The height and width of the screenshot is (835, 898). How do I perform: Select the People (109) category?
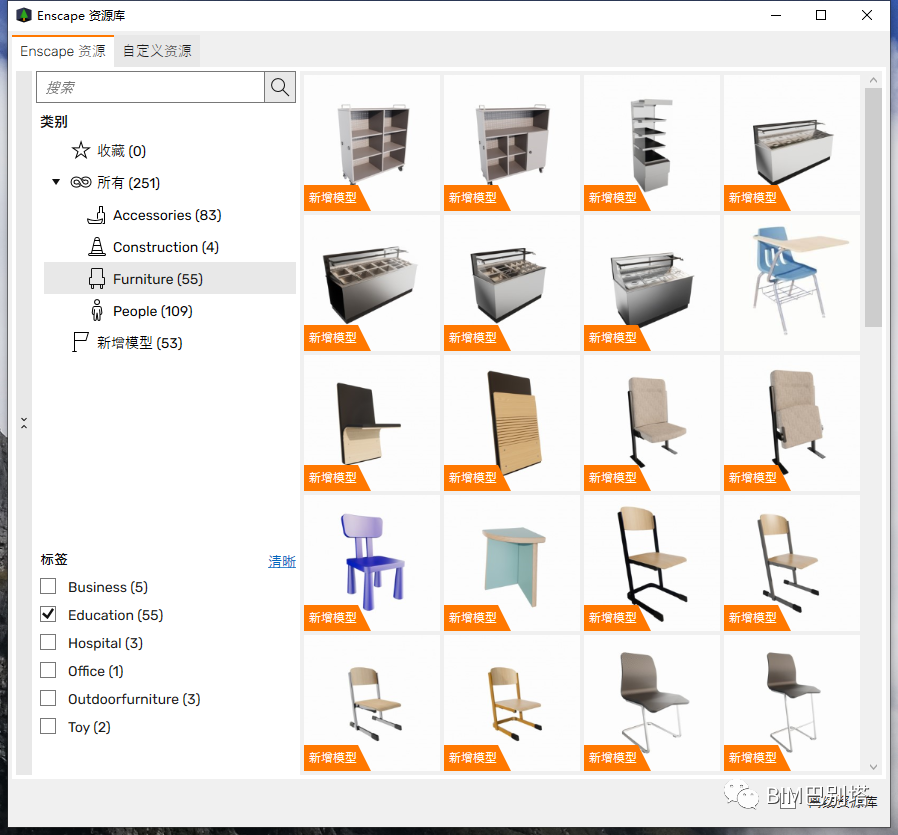click(x=170, y=311)
